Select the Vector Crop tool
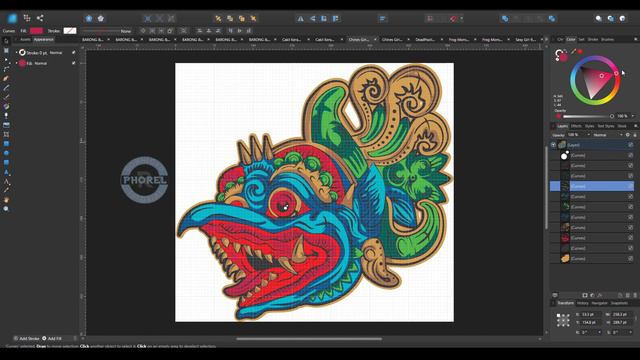Image resolution: width=640 pixels, height=360 pixels. [x=6, y=135]
